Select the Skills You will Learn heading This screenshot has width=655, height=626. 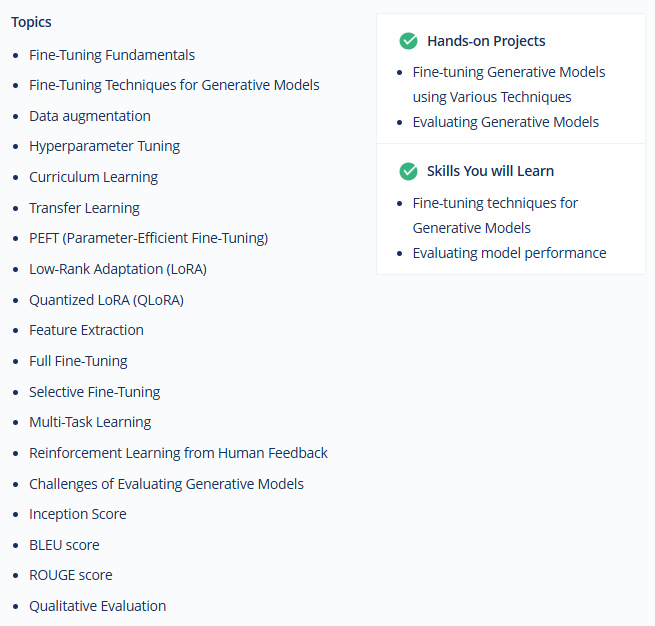490,171
